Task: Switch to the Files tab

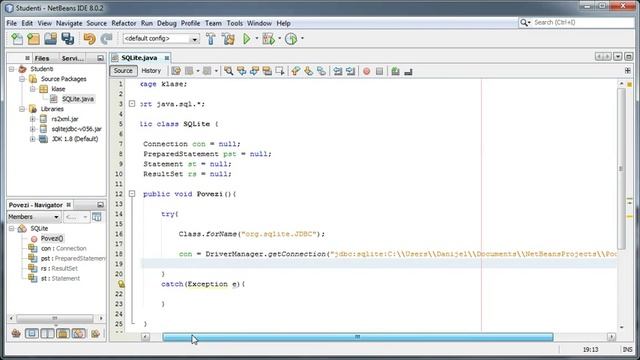Action: coord(42,58)
